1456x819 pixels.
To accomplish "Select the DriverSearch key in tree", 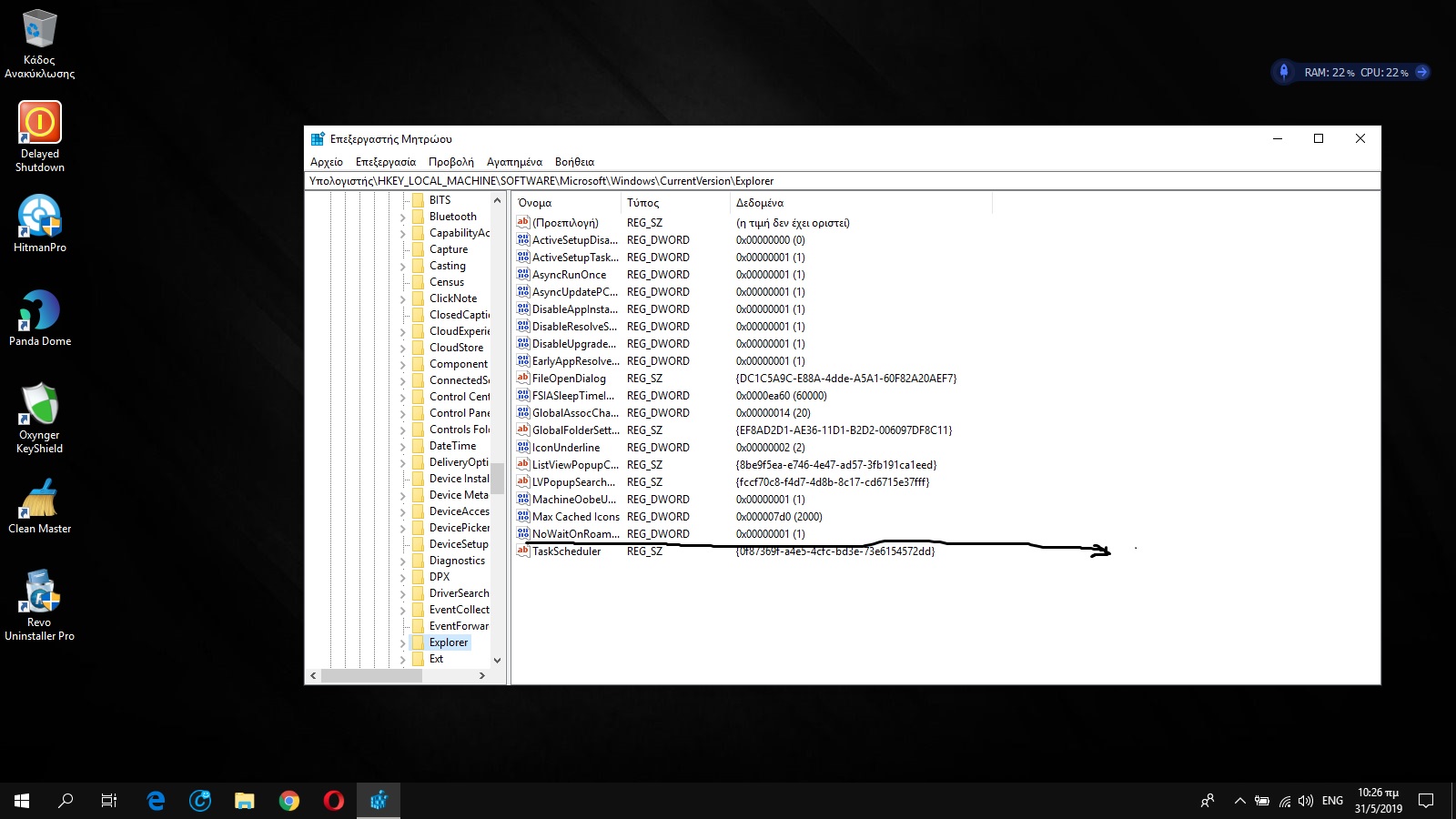I will click(x=459, y=593).
